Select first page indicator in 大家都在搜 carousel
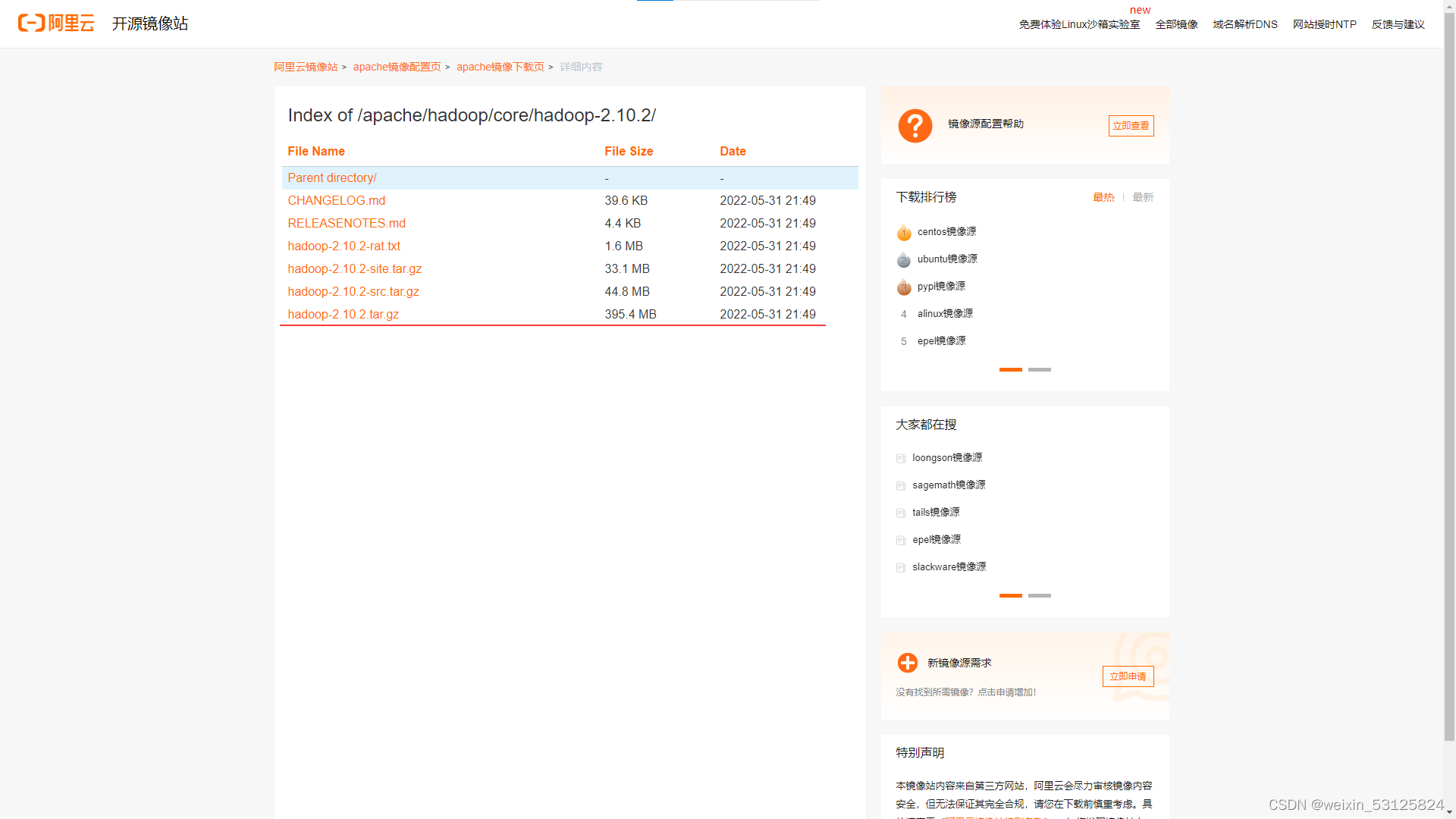This screenshot has width=1456, height=819. pos(1010,595)
